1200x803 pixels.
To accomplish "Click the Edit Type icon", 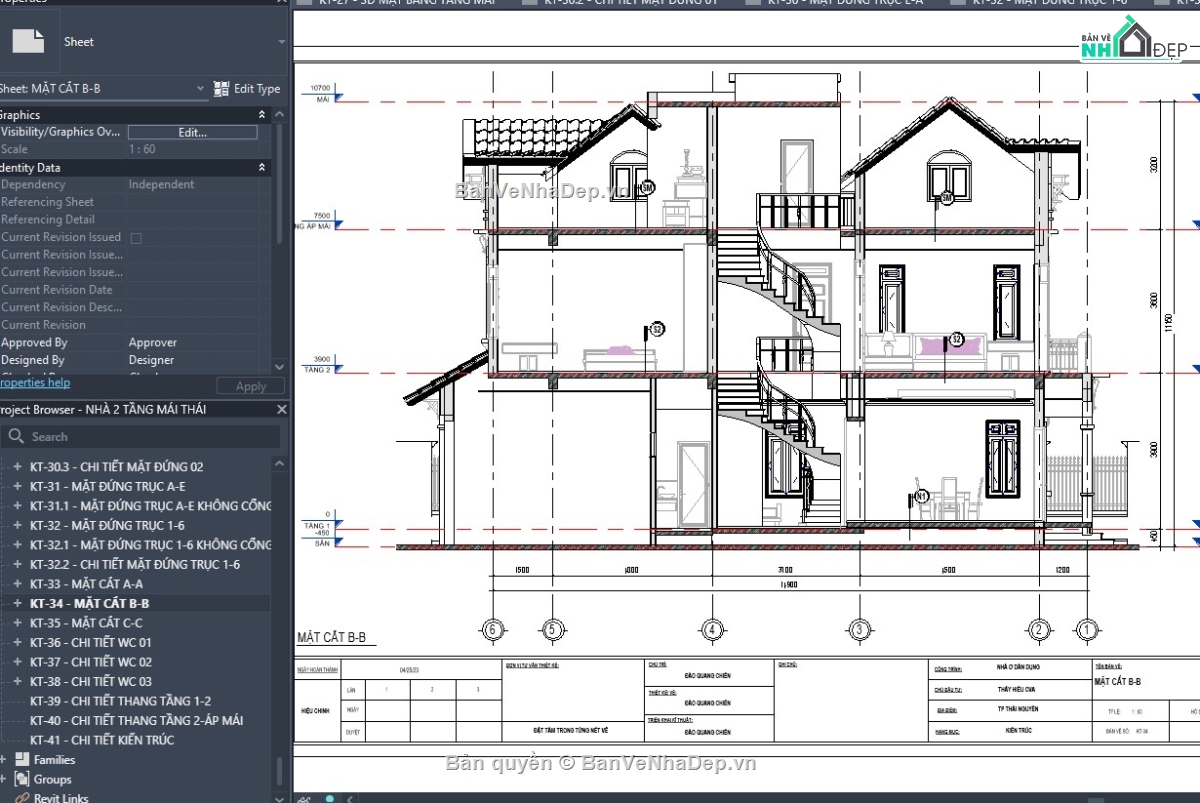I will point(222,88).
